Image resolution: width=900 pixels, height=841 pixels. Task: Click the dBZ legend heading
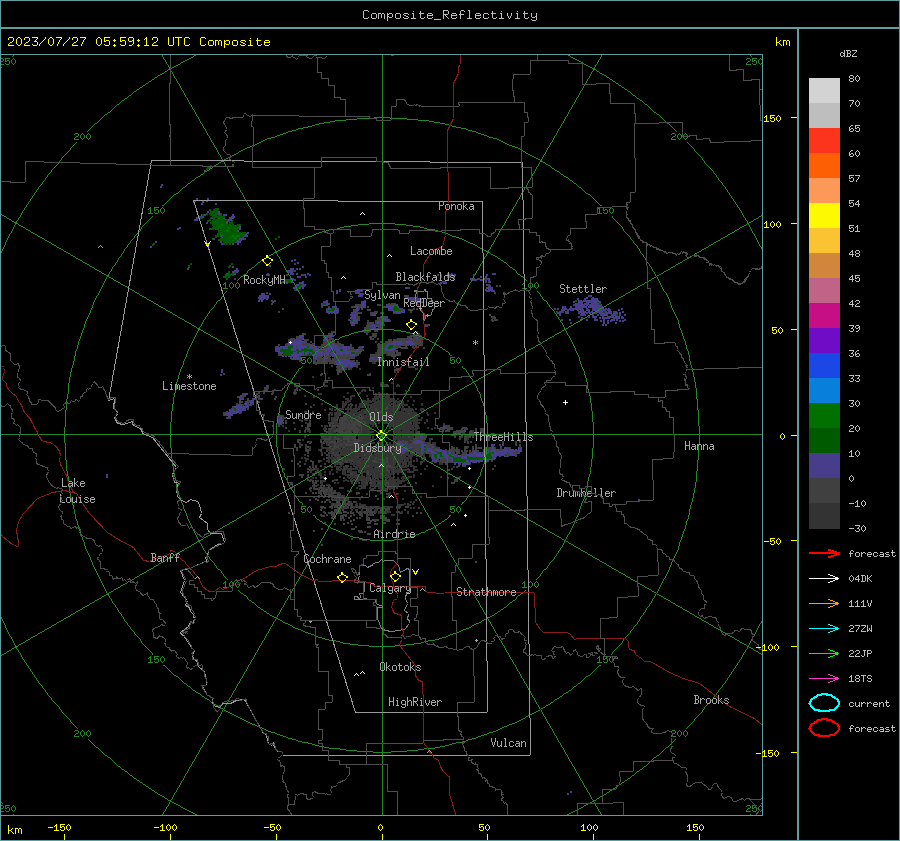click(x=848, y=53)
